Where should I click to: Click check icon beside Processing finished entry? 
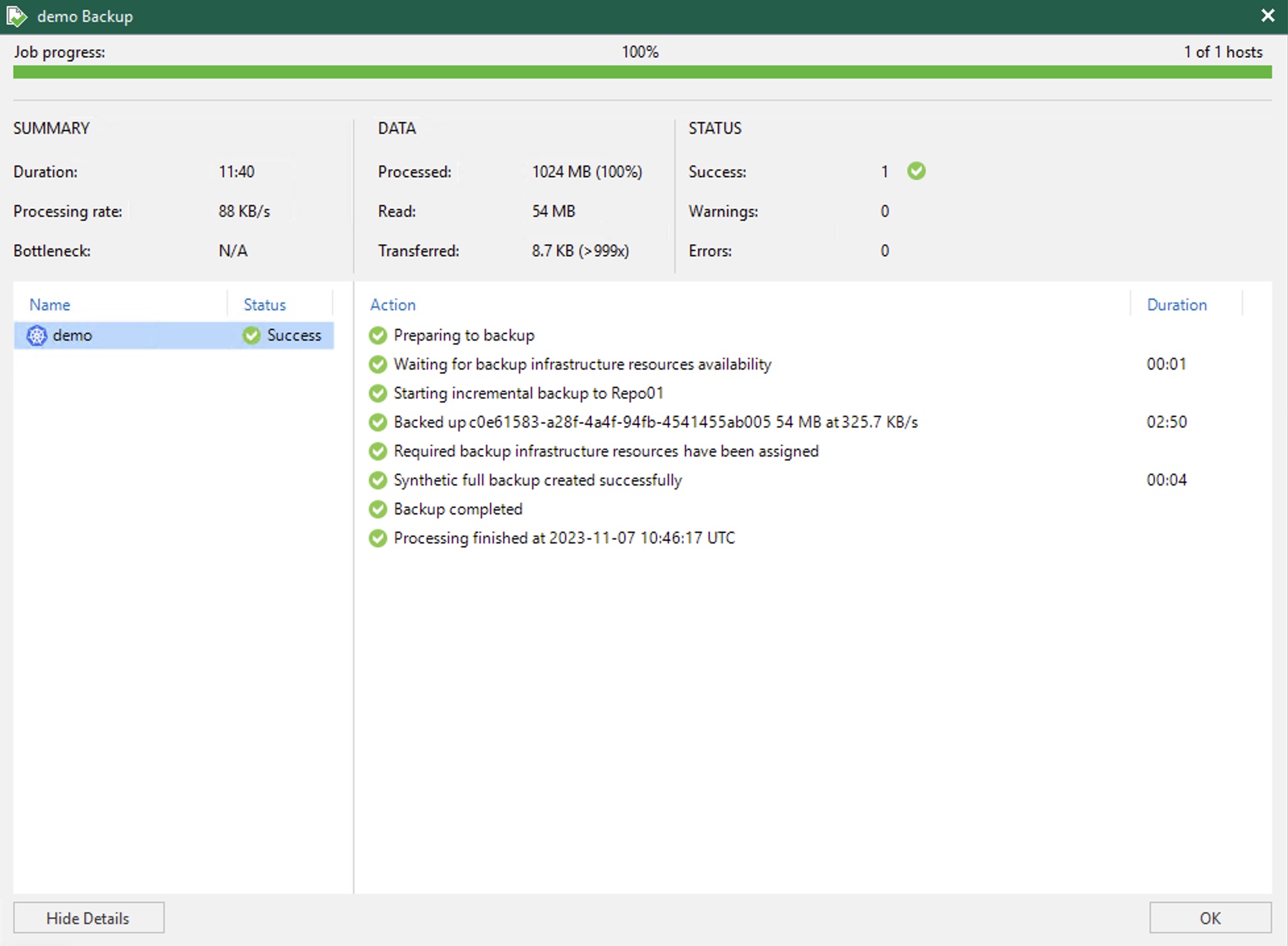(x=378, y=538)
